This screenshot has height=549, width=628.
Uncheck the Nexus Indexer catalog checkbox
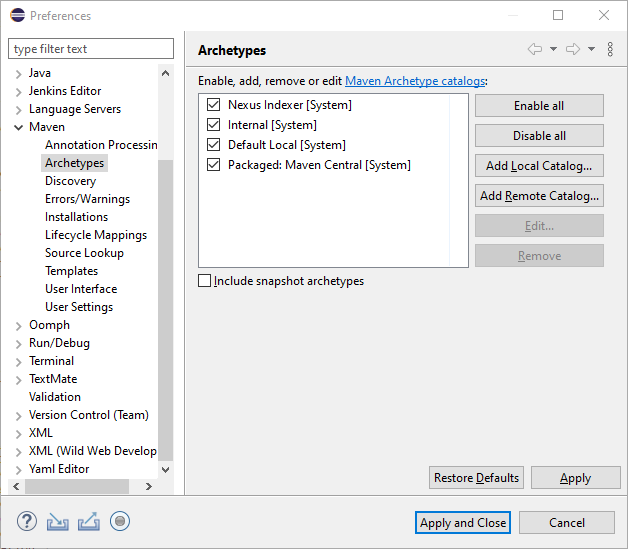tap(213, 105)
